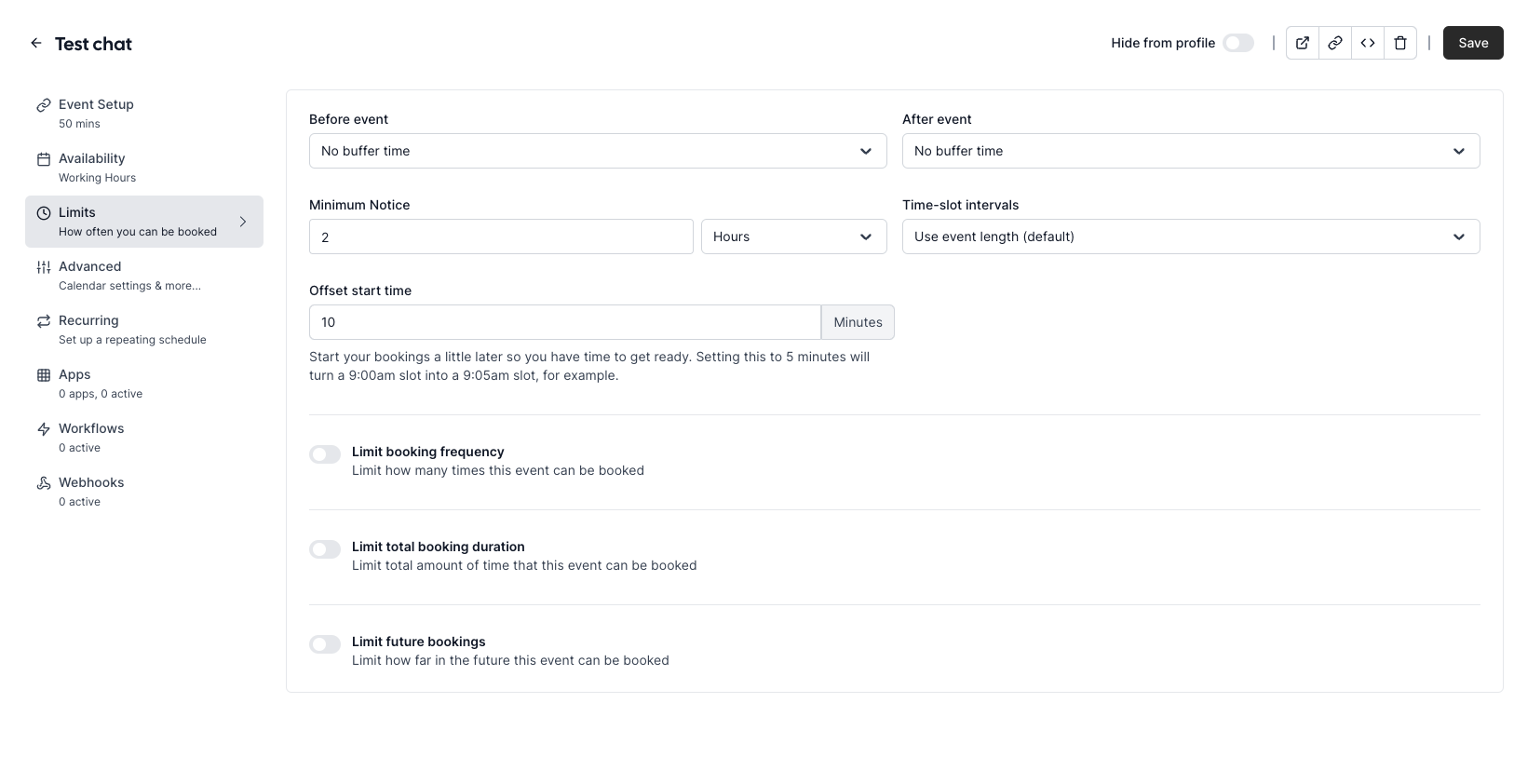Image resolution: width=1514 pixels, height=784 pixels.
Task: Delete event type with trash icon
Action: [x=1400, y=43]
